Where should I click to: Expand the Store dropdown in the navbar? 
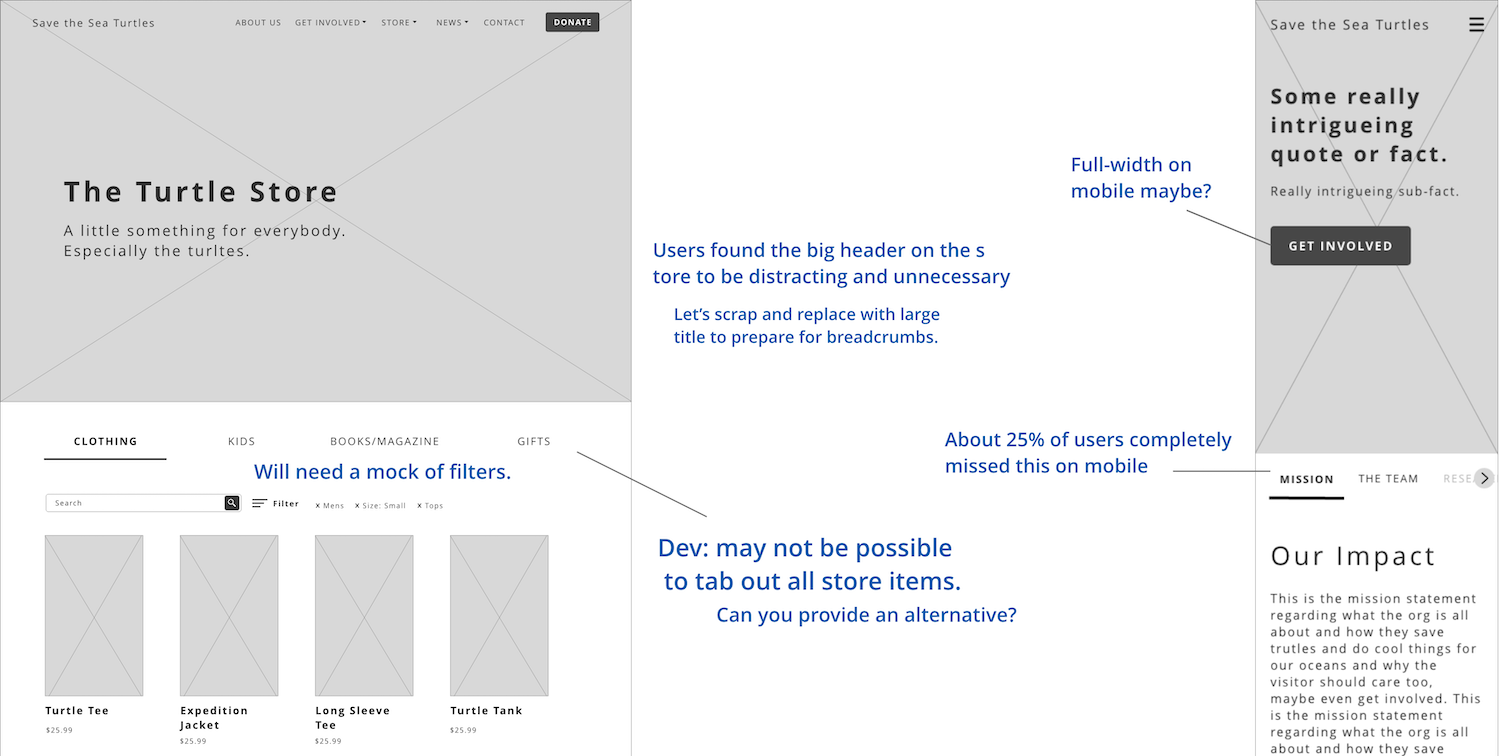click(399, 22)
